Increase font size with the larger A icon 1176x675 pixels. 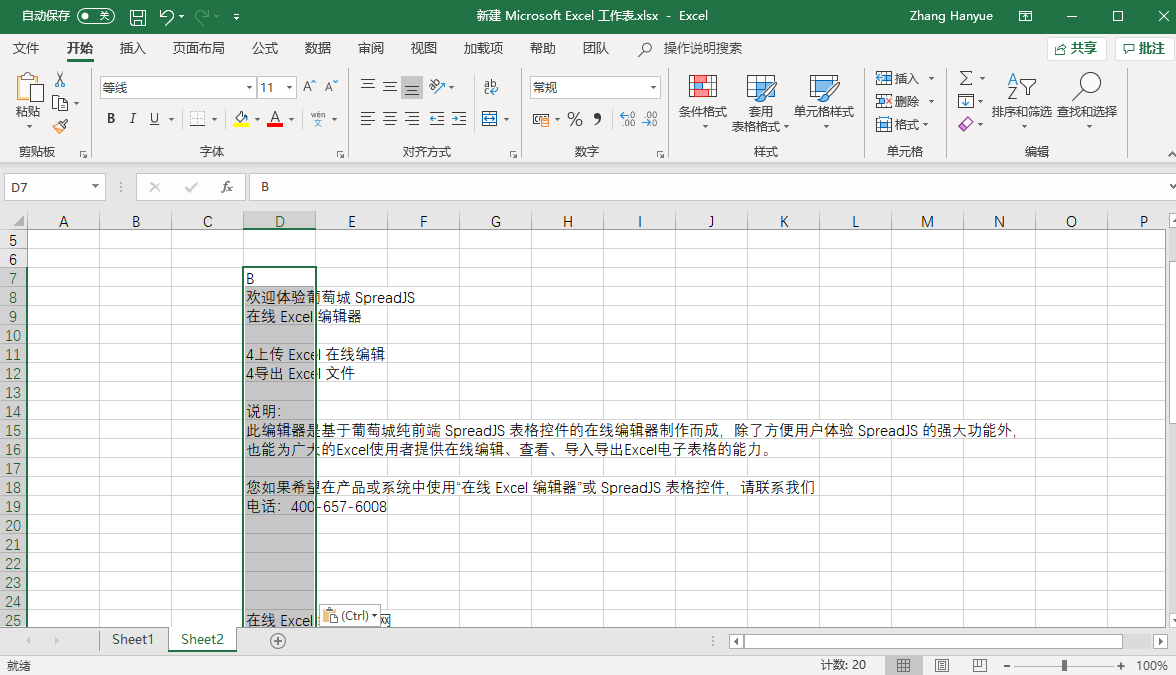309,87
